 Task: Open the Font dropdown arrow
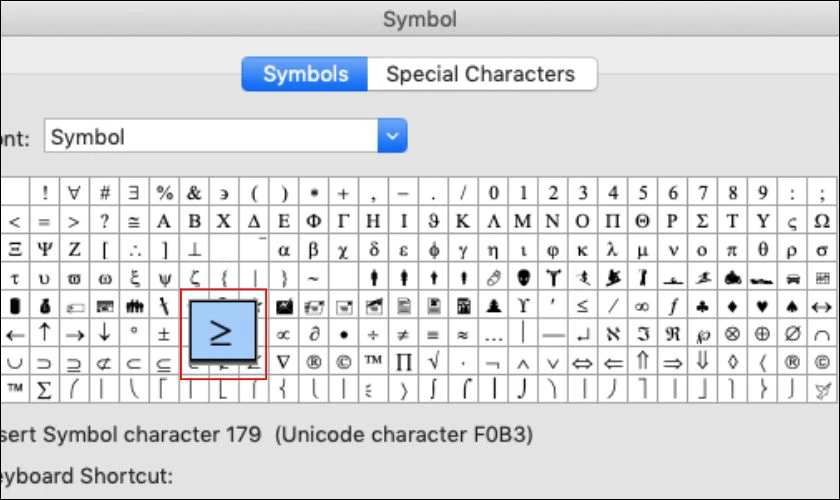click(392, 136)
